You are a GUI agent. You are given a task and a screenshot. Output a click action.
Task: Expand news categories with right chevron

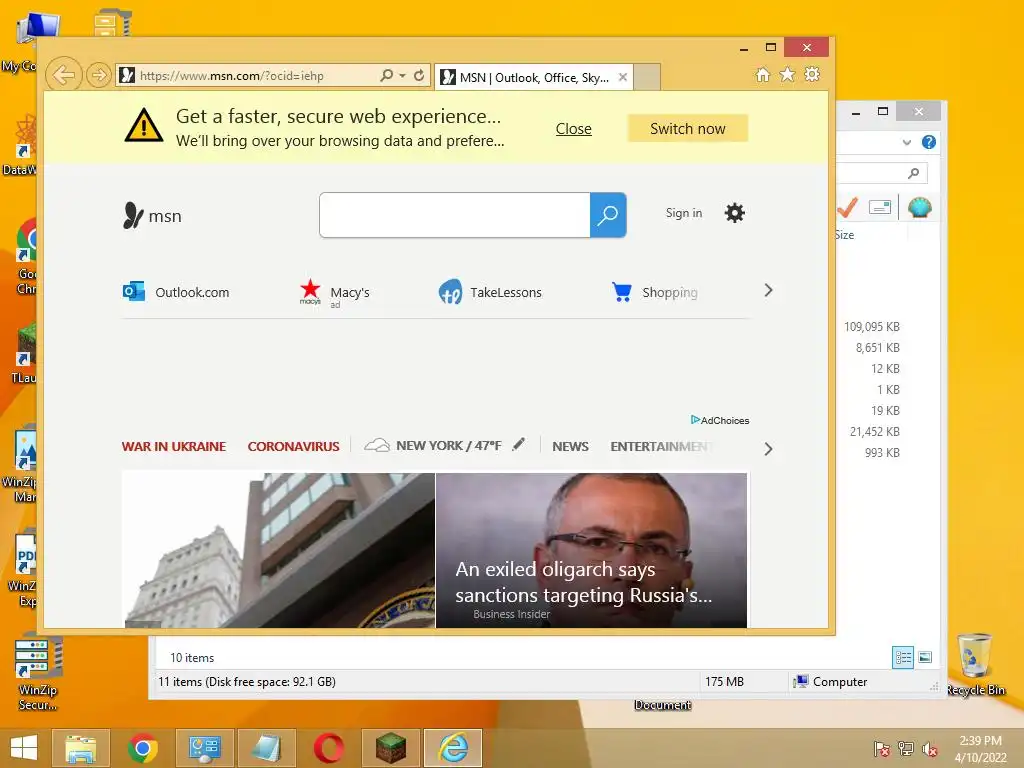(768, 449)
